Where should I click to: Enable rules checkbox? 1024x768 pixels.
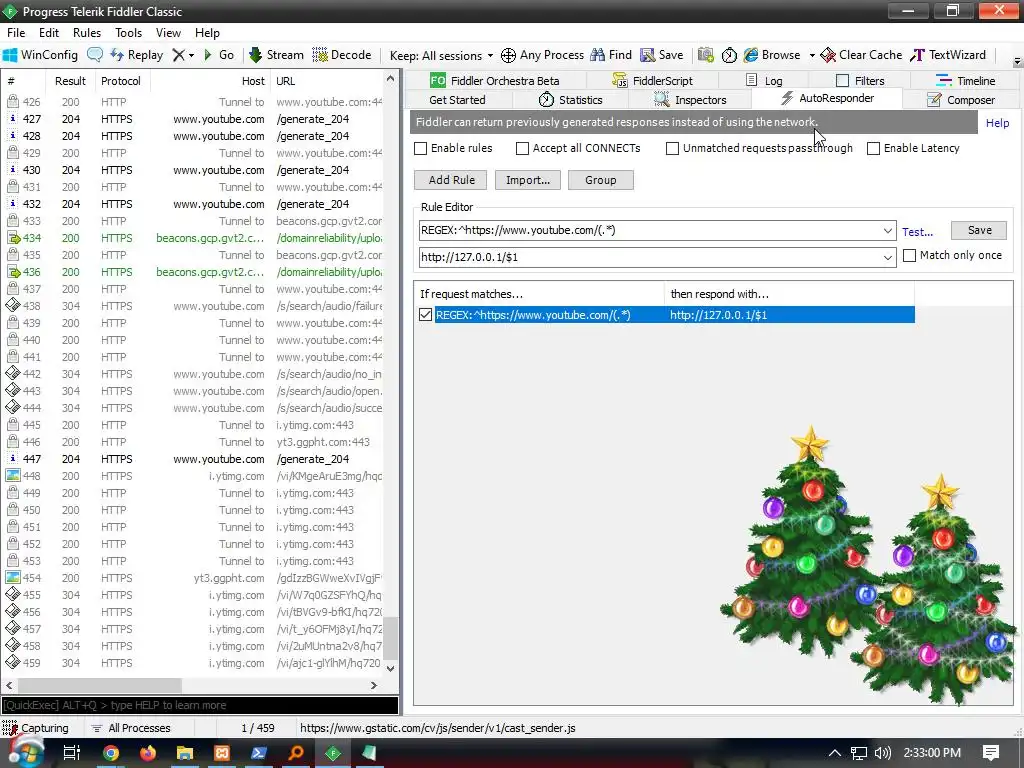[421, 148]
